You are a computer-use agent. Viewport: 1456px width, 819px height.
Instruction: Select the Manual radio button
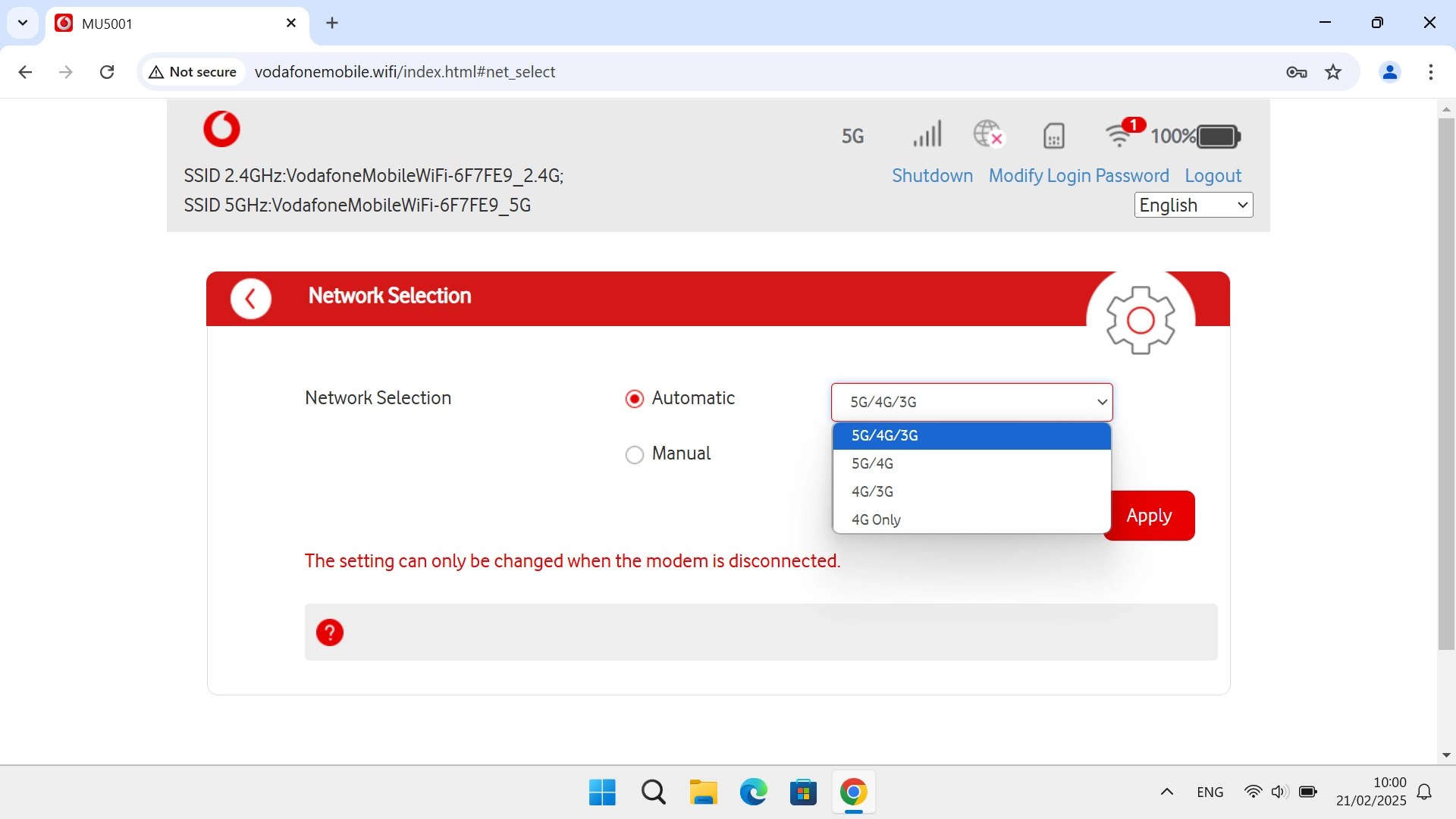635,454
